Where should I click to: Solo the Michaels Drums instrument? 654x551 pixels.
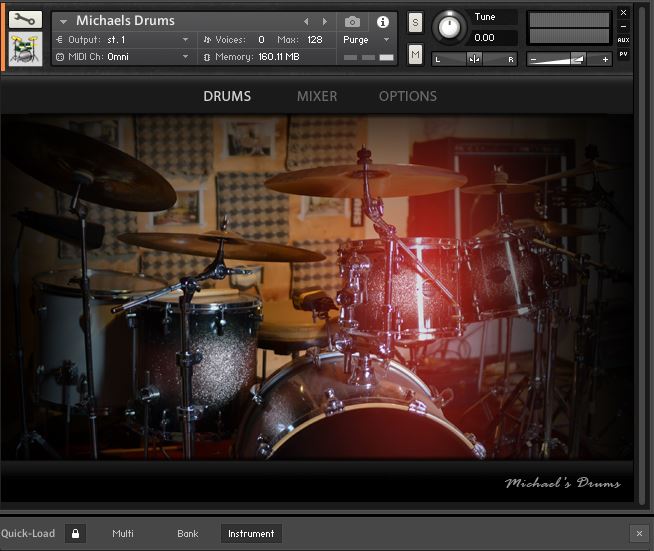[x=416, y=23]
